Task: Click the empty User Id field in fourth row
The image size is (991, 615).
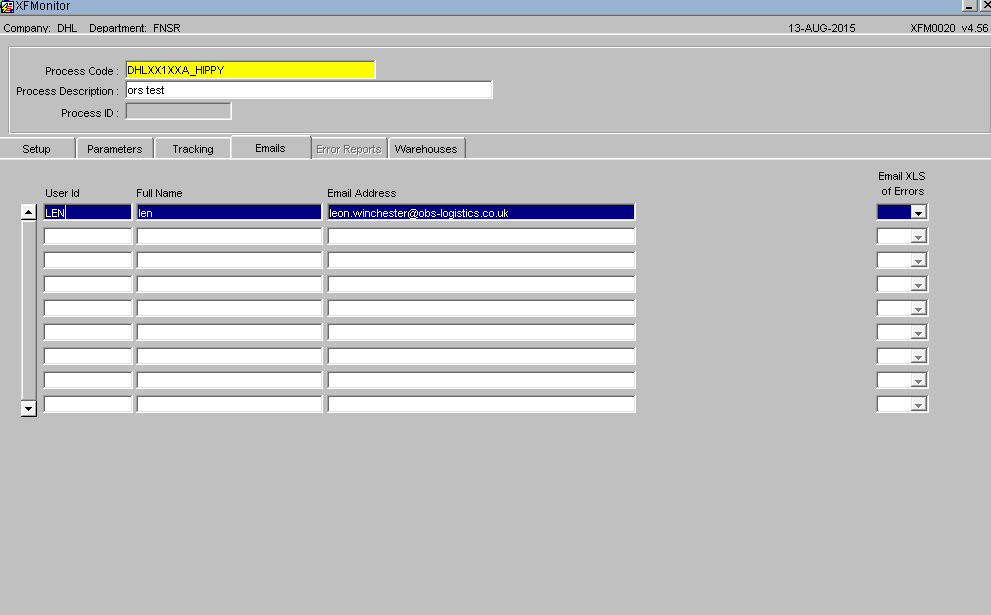Action: click(87, 284)
